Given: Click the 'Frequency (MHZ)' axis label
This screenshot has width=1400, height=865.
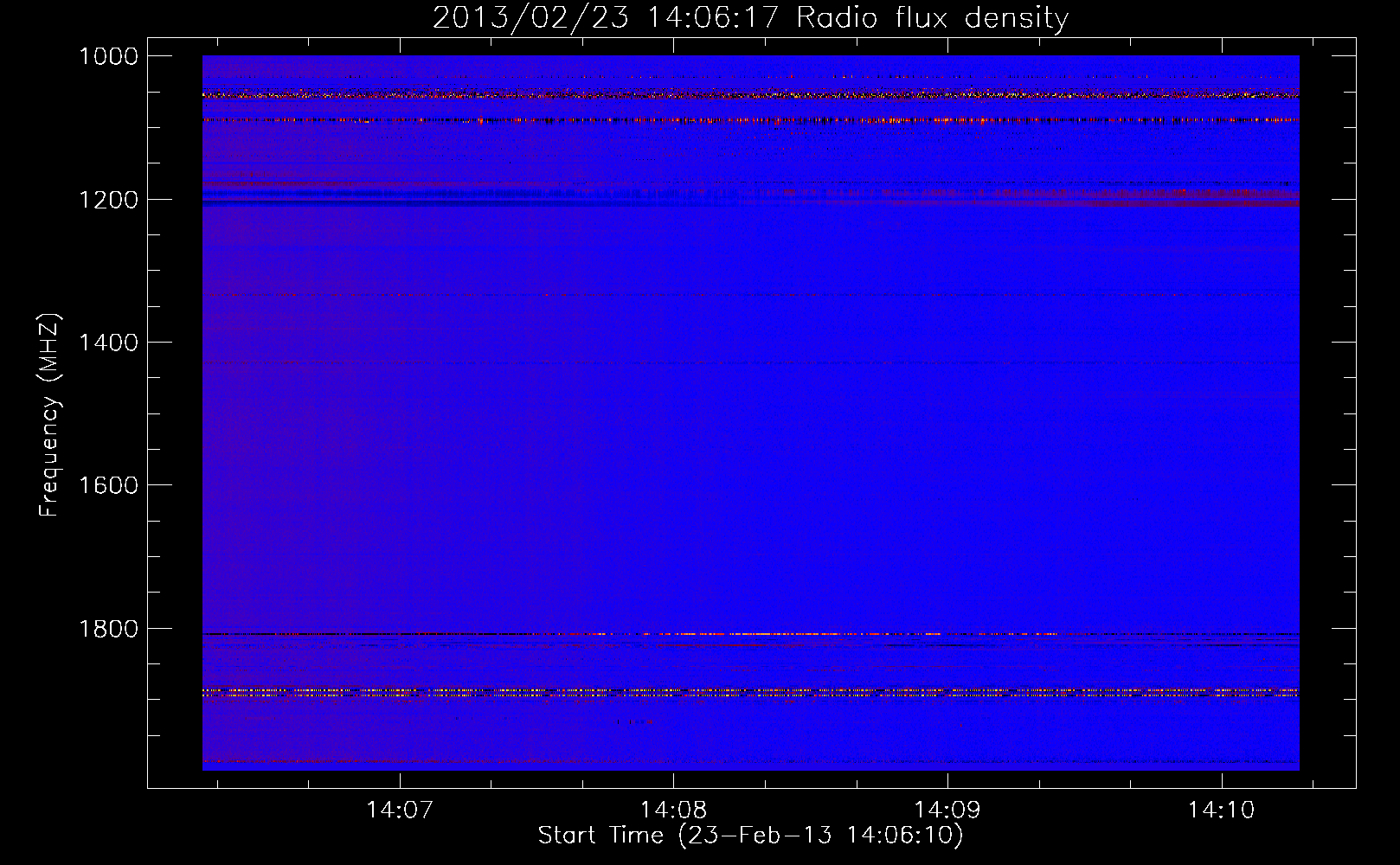Looking at the screenshot, I should coord(48,415).
